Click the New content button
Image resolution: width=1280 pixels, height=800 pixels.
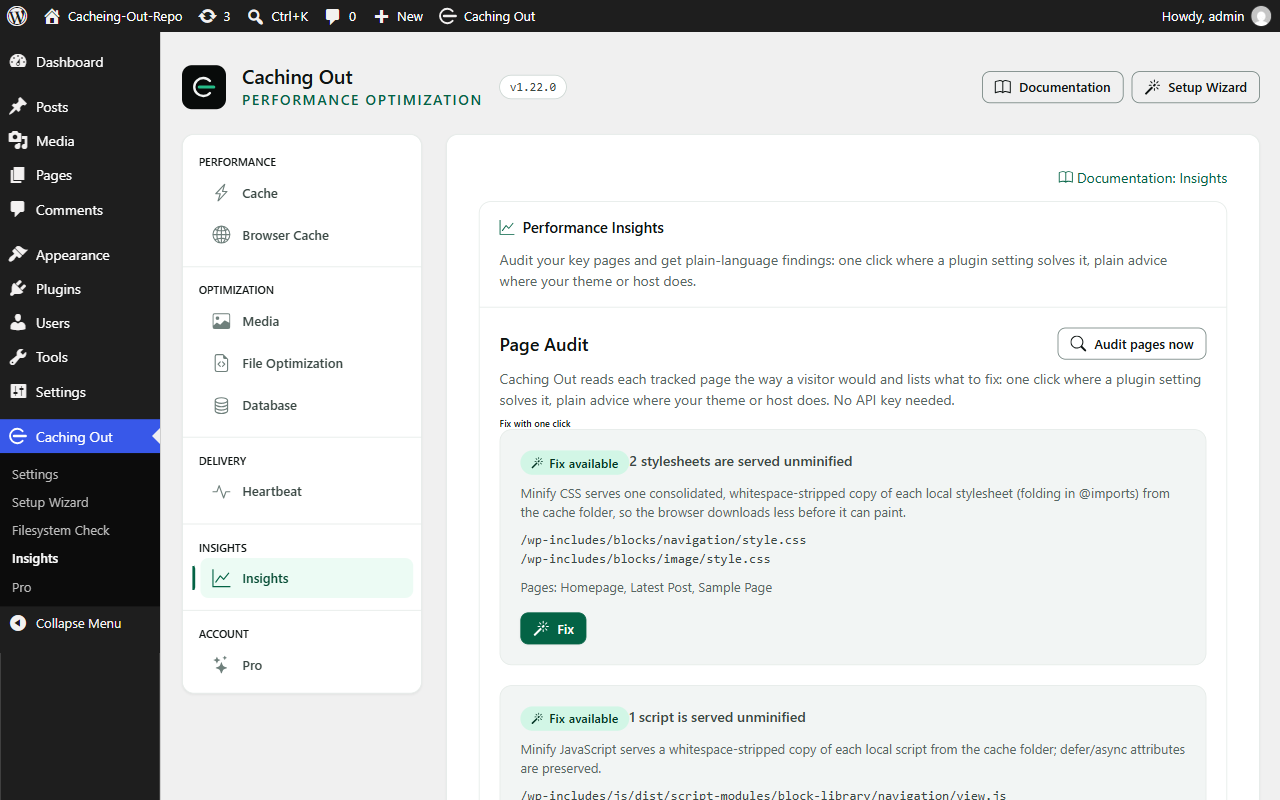(x=398, y=16)
